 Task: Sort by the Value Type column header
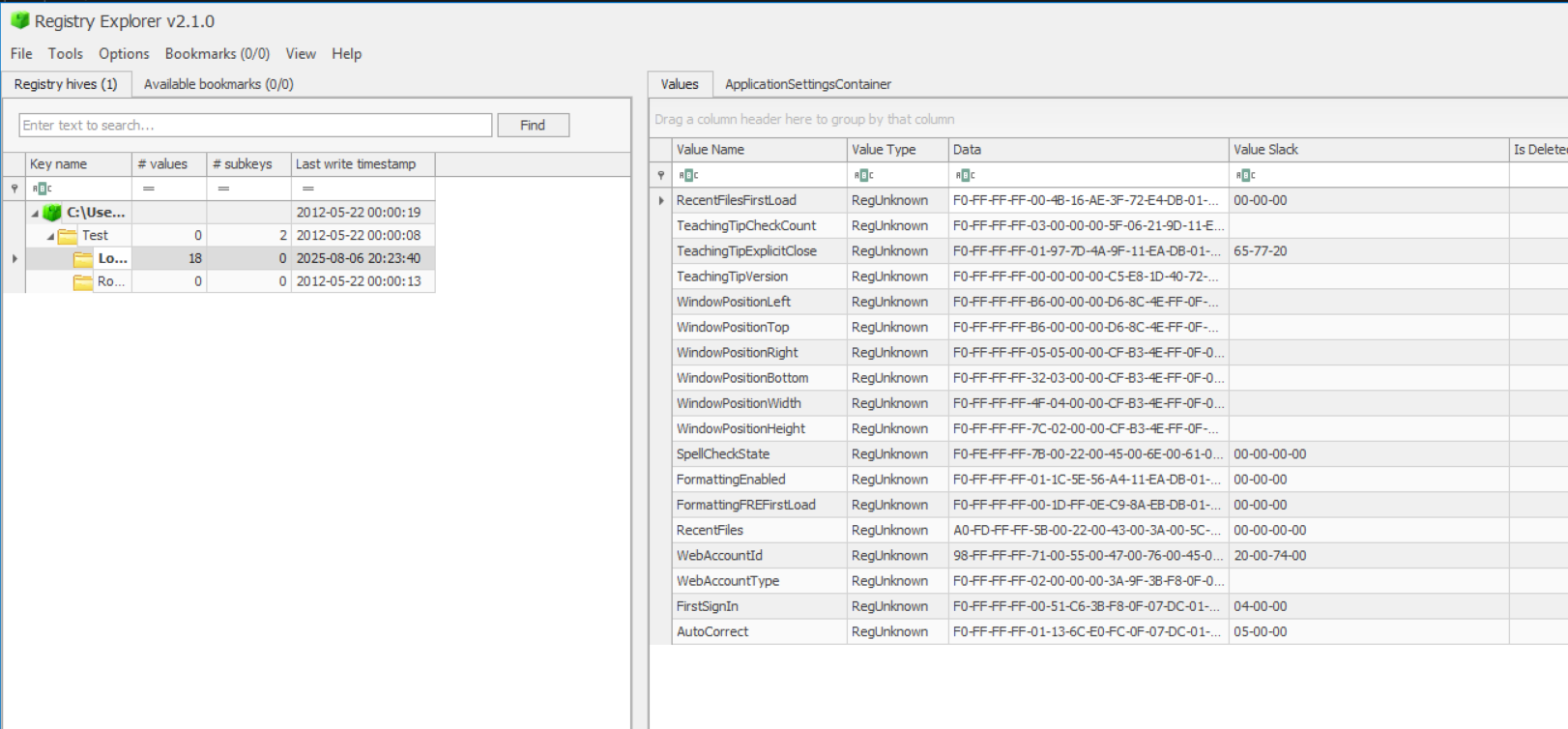point(897,150)
